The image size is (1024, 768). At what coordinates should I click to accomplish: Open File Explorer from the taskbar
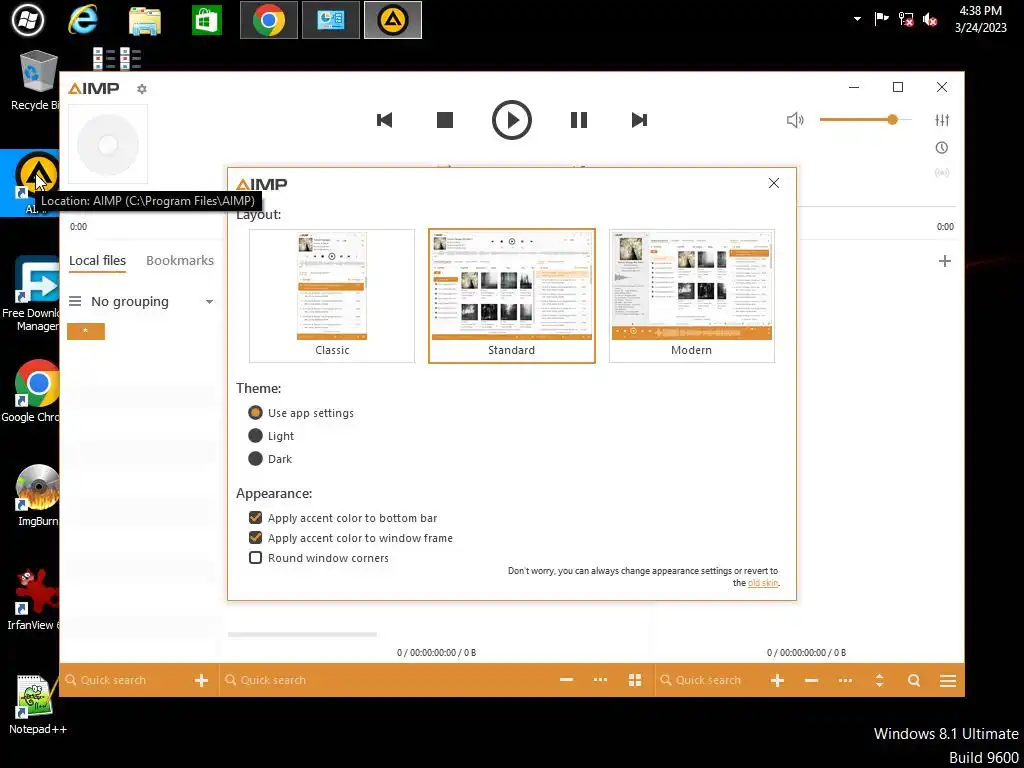click(x=144, y=20)
